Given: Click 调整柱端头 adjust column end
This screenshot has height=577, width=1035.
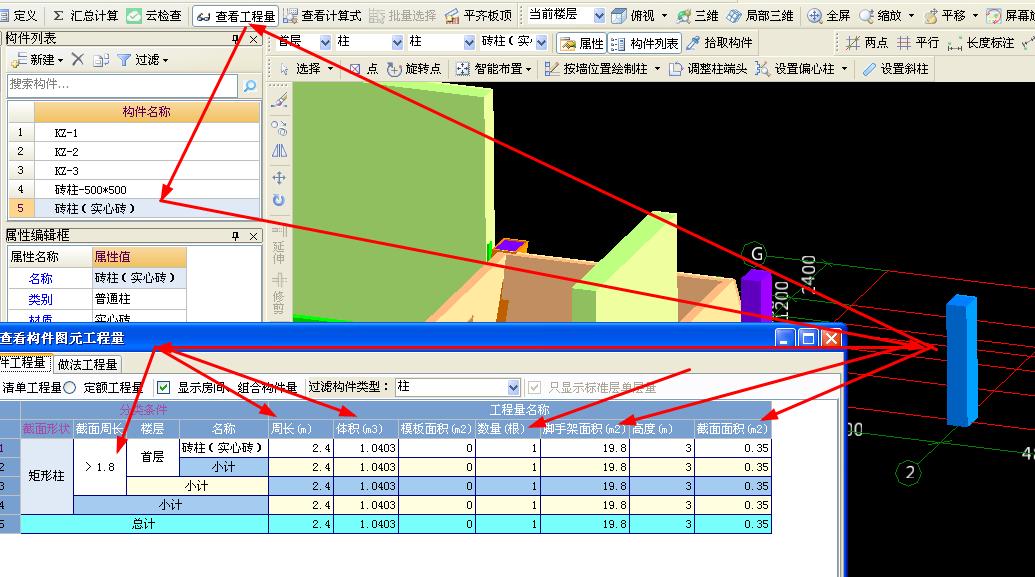Looking at the screenshot, I should tap(708, 69).
